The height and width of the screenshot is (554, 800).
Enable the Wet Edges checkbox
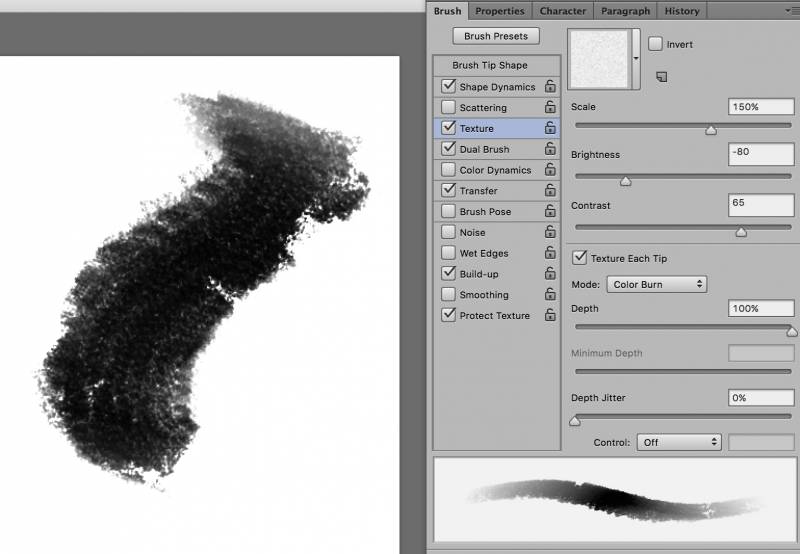click(448, 253)
